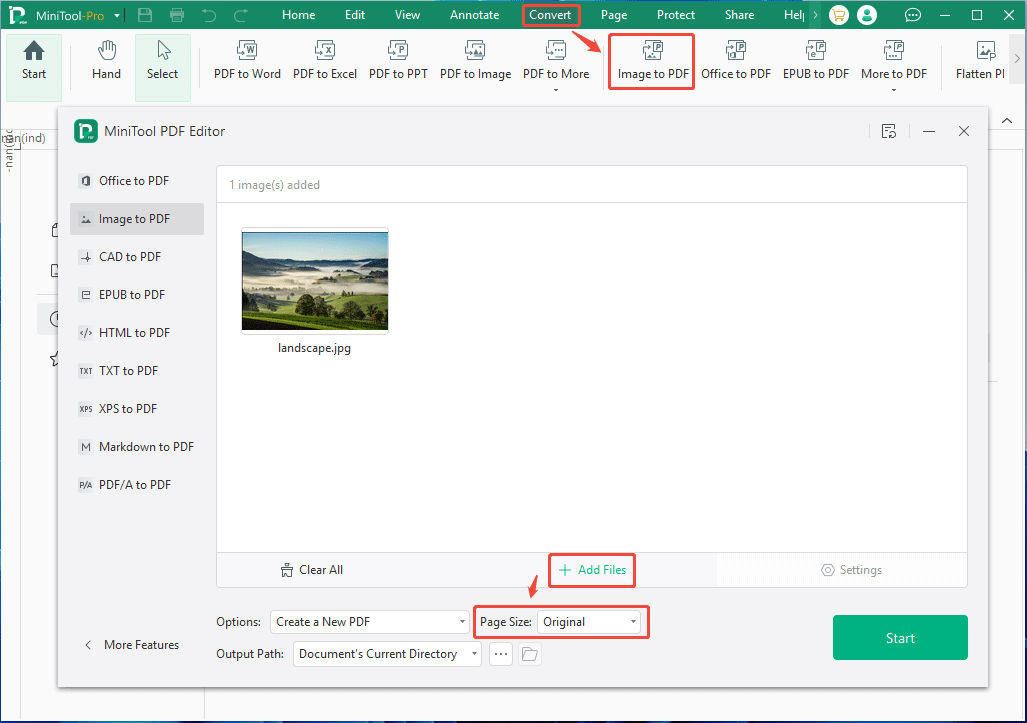Switch to the Convert ribbon tab

[x=550, y=15]
